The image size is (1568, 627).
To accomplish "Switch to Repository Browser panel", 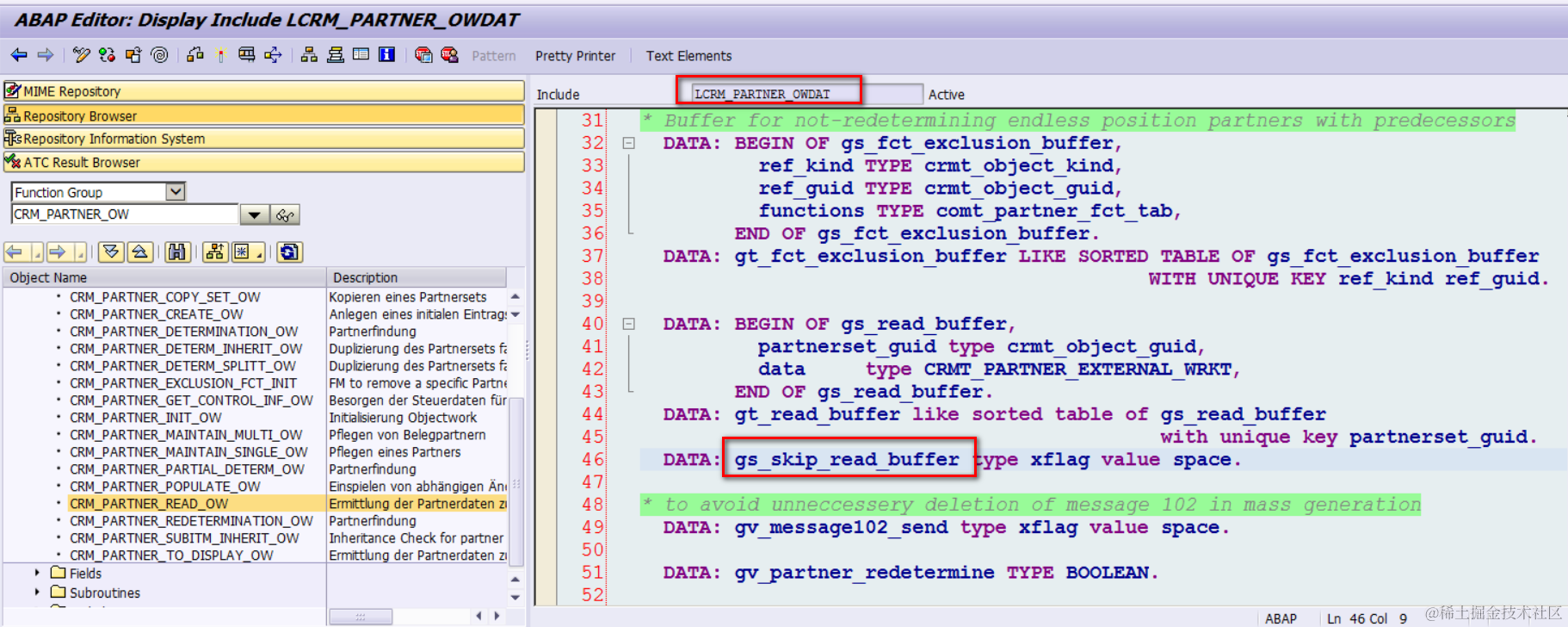I will [x=264, y=115].
